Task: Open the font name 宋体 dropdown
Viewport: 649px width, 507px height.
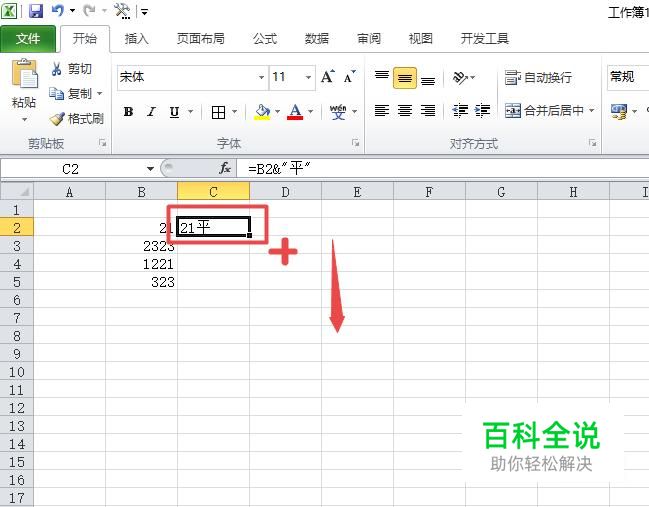Action: click(x=261, y=77)
